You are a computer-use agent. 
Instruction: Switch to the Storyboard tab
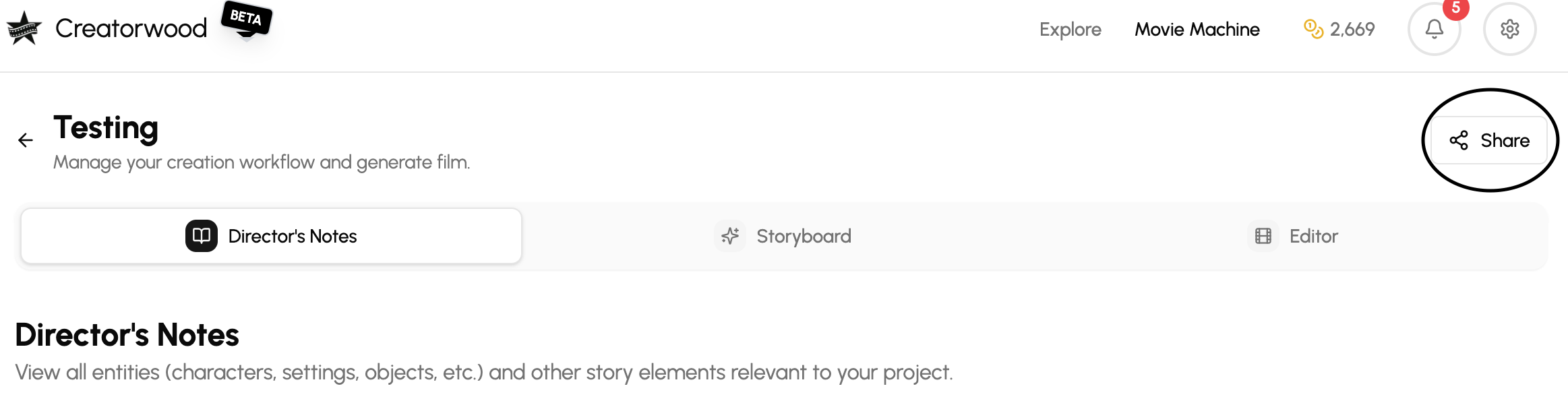[804, 236]
